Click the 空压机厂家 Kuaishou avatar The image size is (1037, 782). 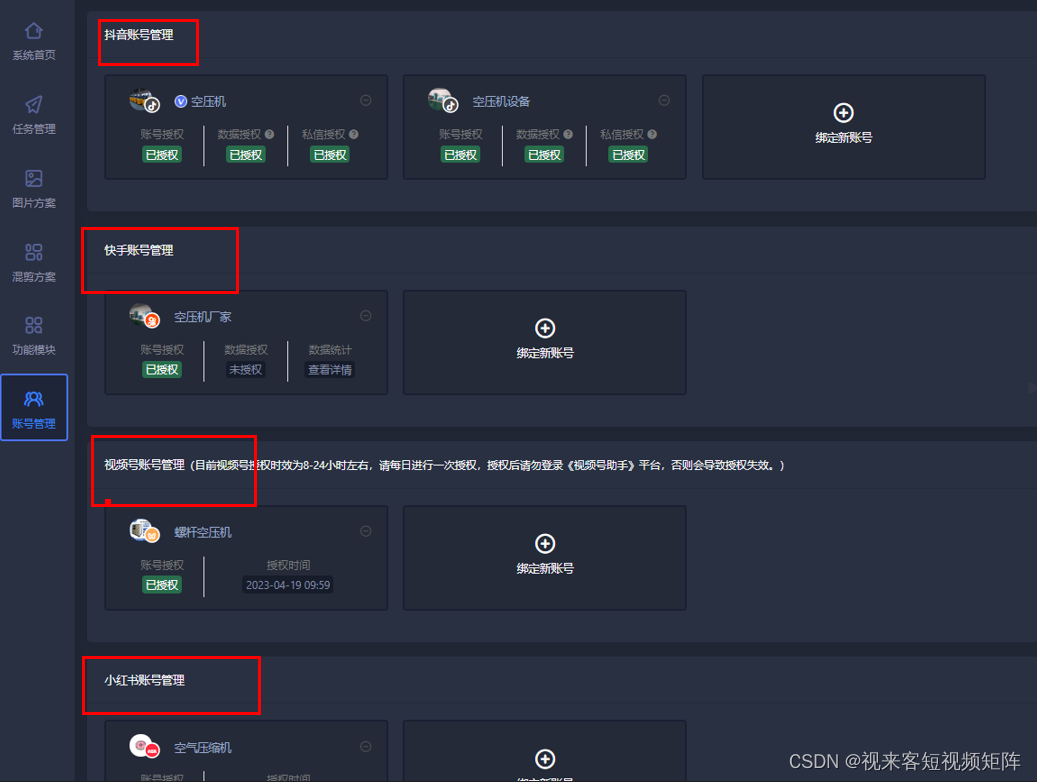pos(144,316)
